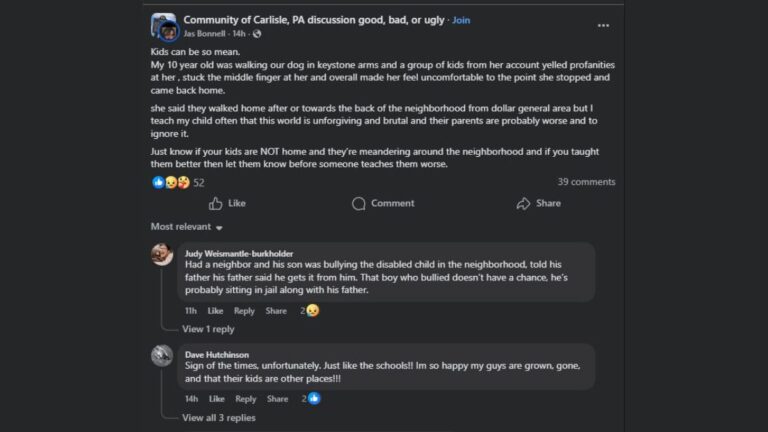This screenshot has height=432, width=768.
Task: Click the group avatar thumbnail
Action: pos(164,26)
